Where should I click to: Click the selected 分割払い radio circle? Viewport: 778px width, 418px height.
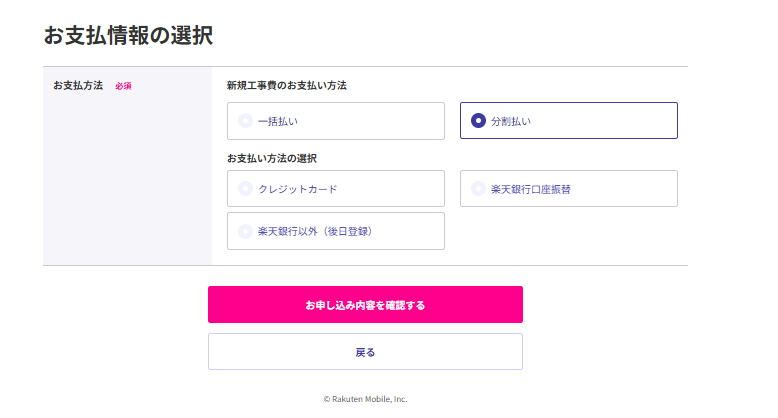click(478, 121)
